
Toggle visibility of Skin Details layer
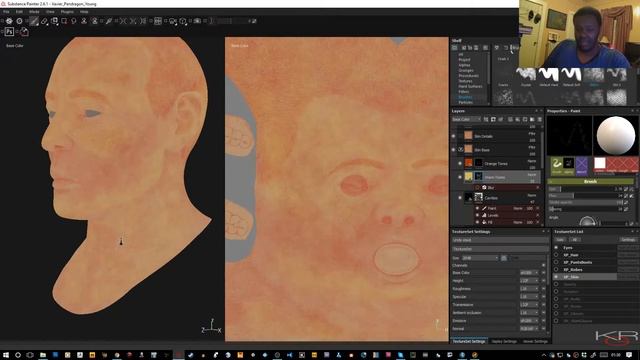[x=453, y=136]
